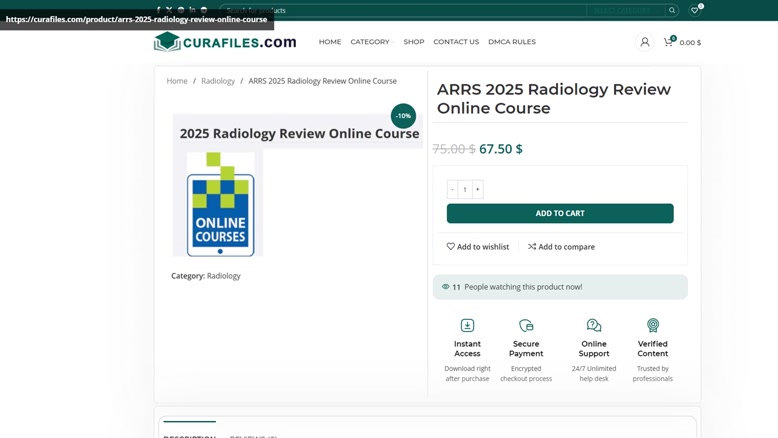The image size is (778, 438).
Task: Click Add to compare
Action: [561, 247]
